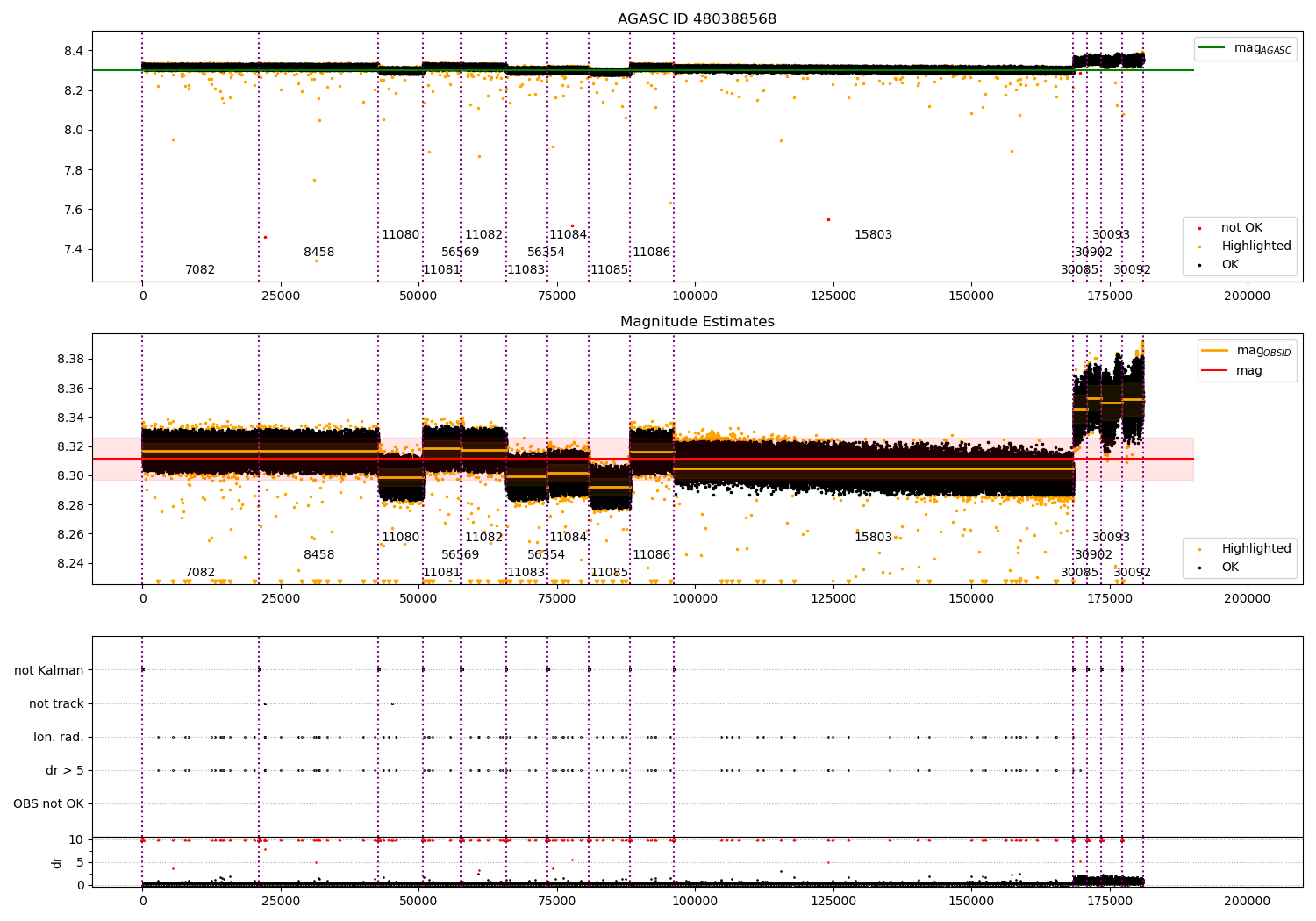This screenshot has width=1316, height=921.
Task: Click the red line sample beside mag
Action: (1215, 370)
